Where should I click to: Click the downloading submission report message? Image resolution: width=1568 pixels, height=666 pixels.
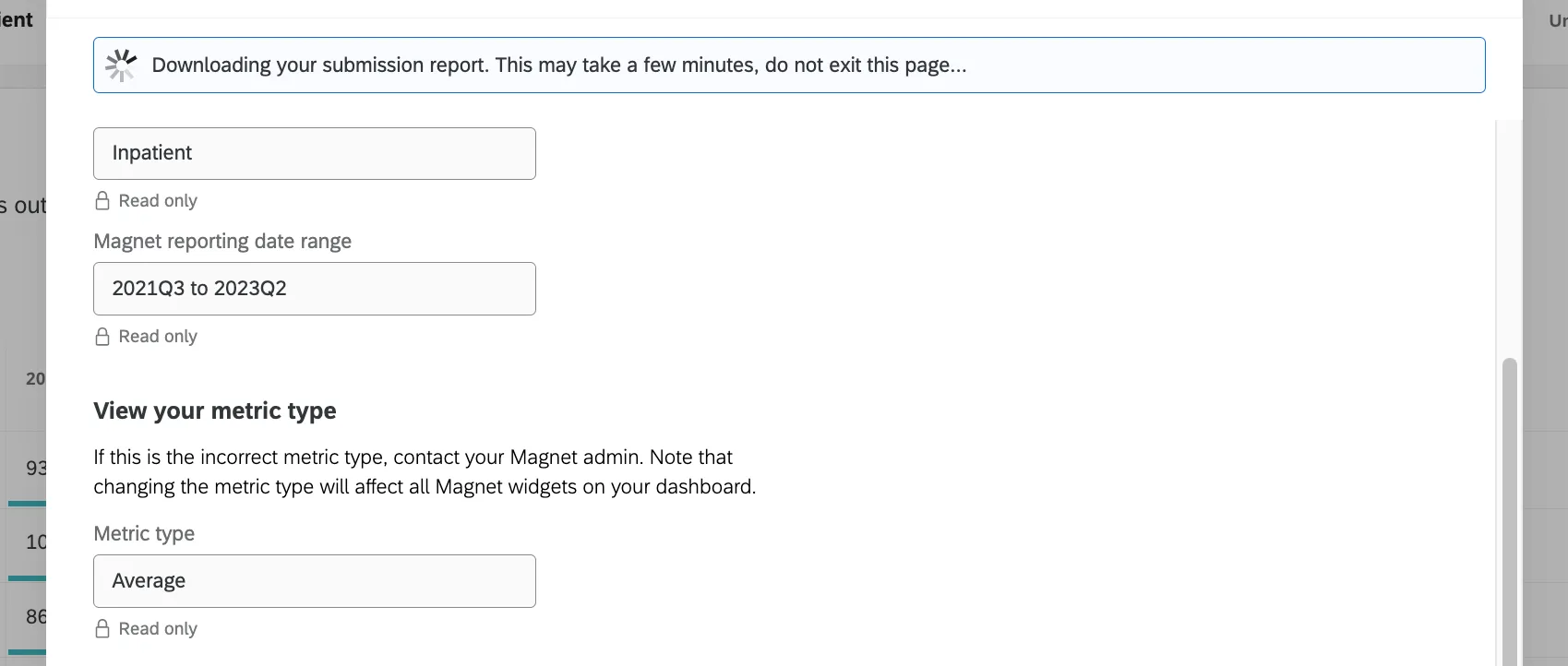[558, 65]
